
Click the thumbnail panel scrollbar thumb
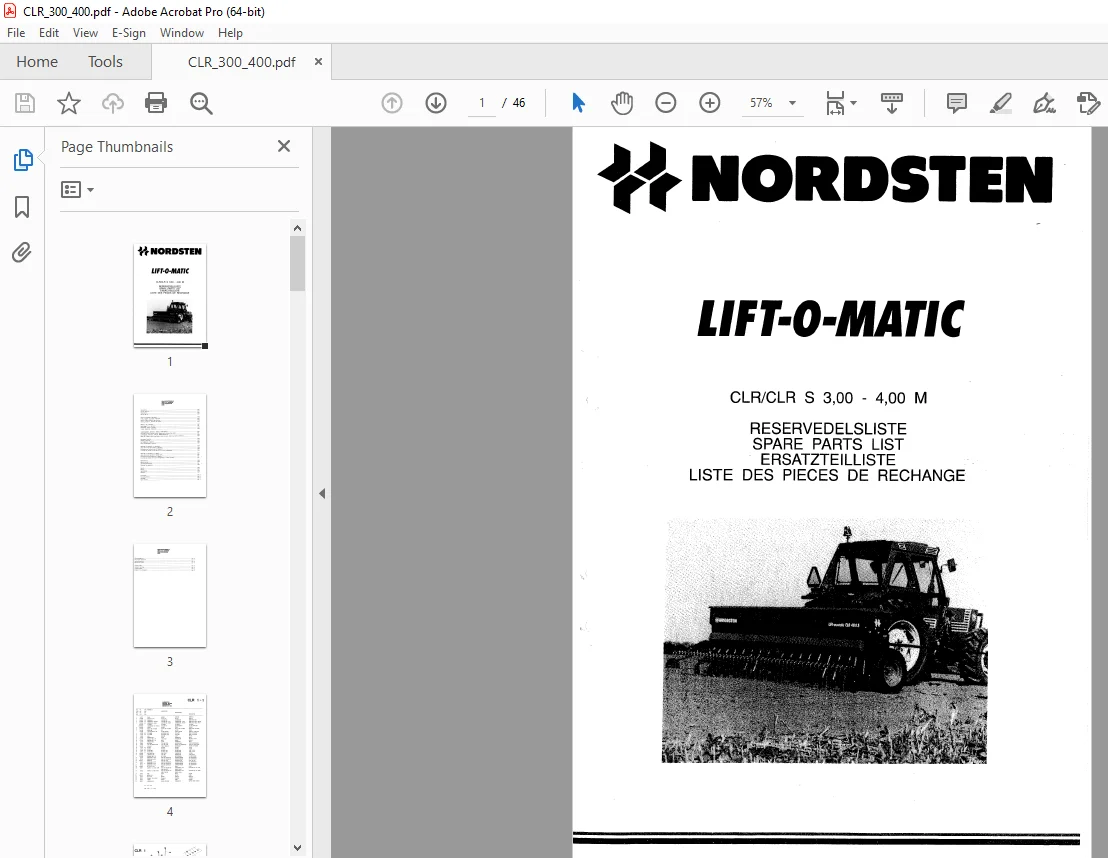click(x=297, y=264)
